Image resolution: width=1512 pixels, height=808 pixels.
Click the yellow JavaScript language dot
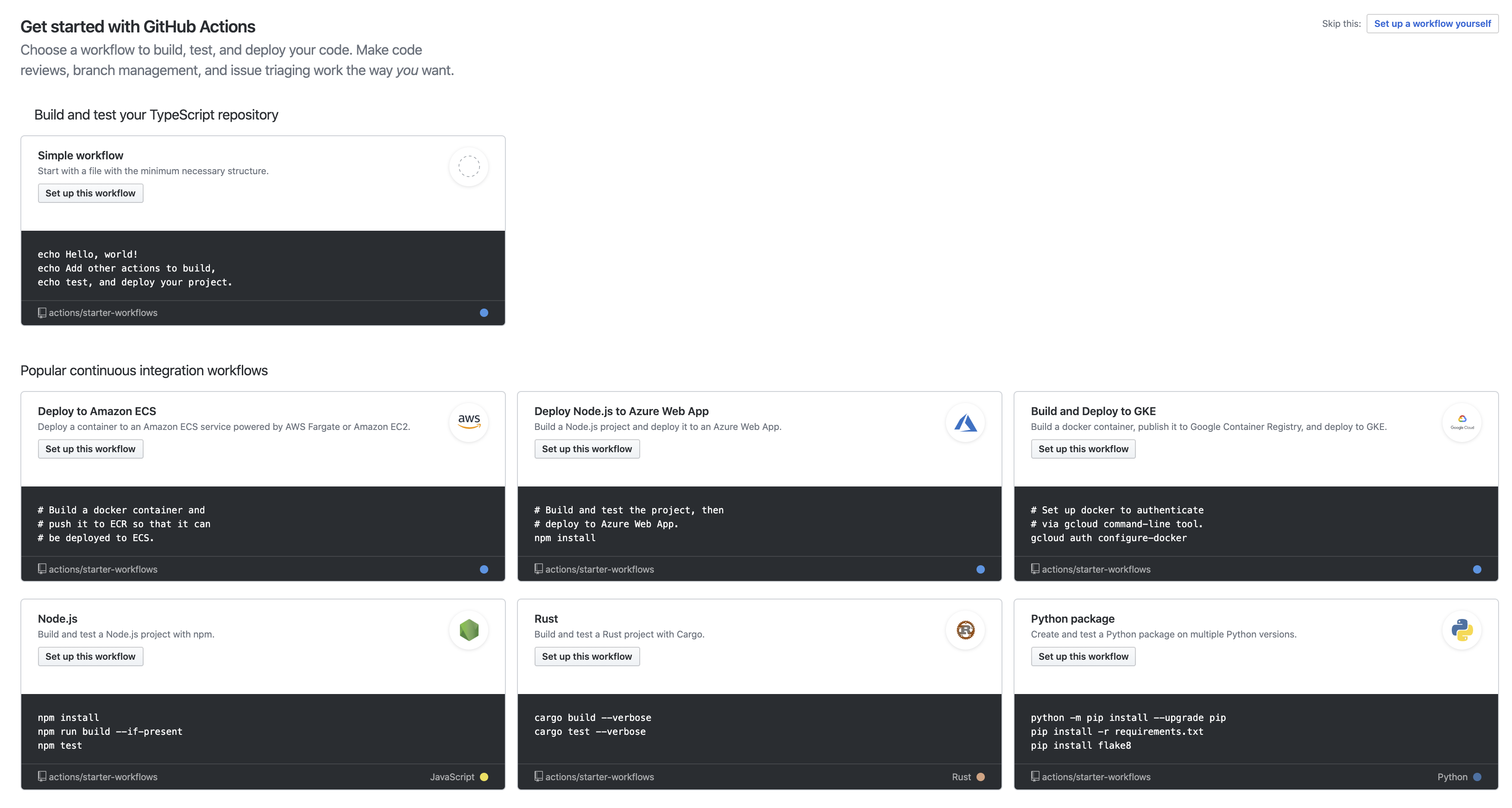[484, 777]
